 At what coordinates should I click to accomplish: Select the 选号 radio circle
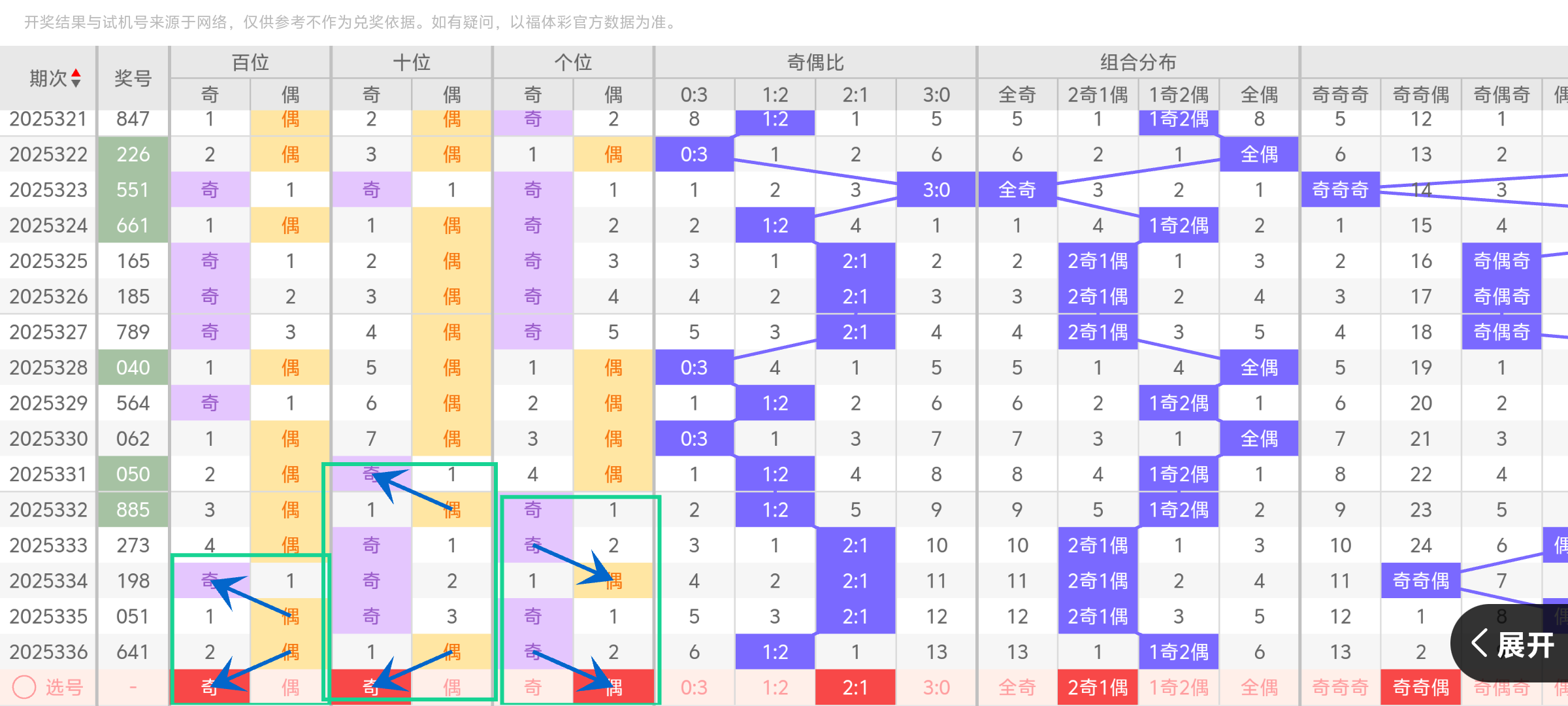pyautogui.click(x=25, y=687)
